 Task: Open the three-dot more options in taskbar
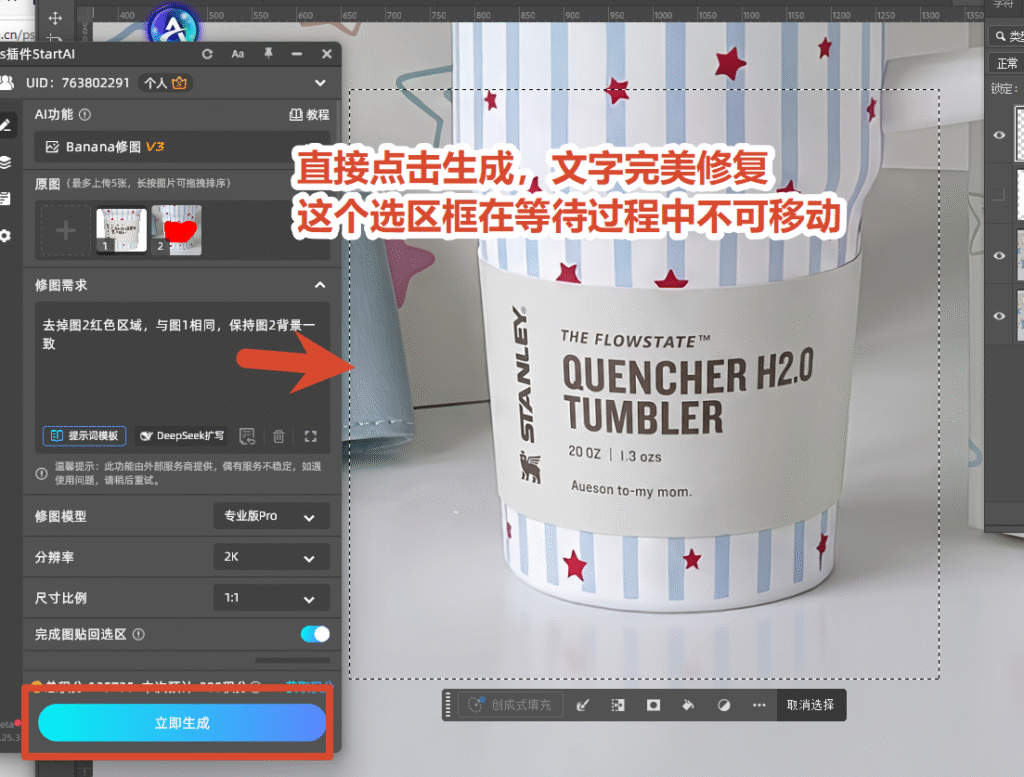pyautogui.click(x=759, y=705)
